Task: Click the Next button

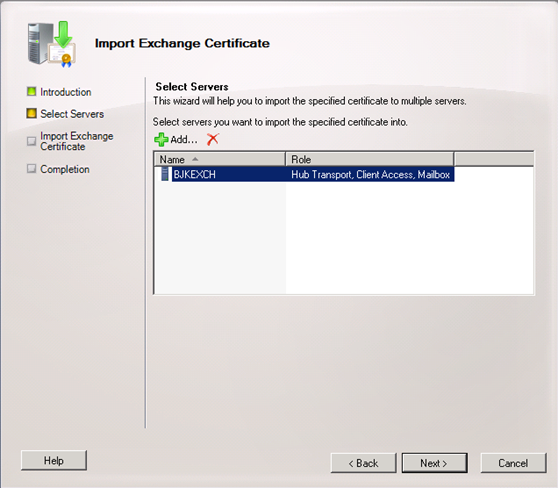Action: 435,463
